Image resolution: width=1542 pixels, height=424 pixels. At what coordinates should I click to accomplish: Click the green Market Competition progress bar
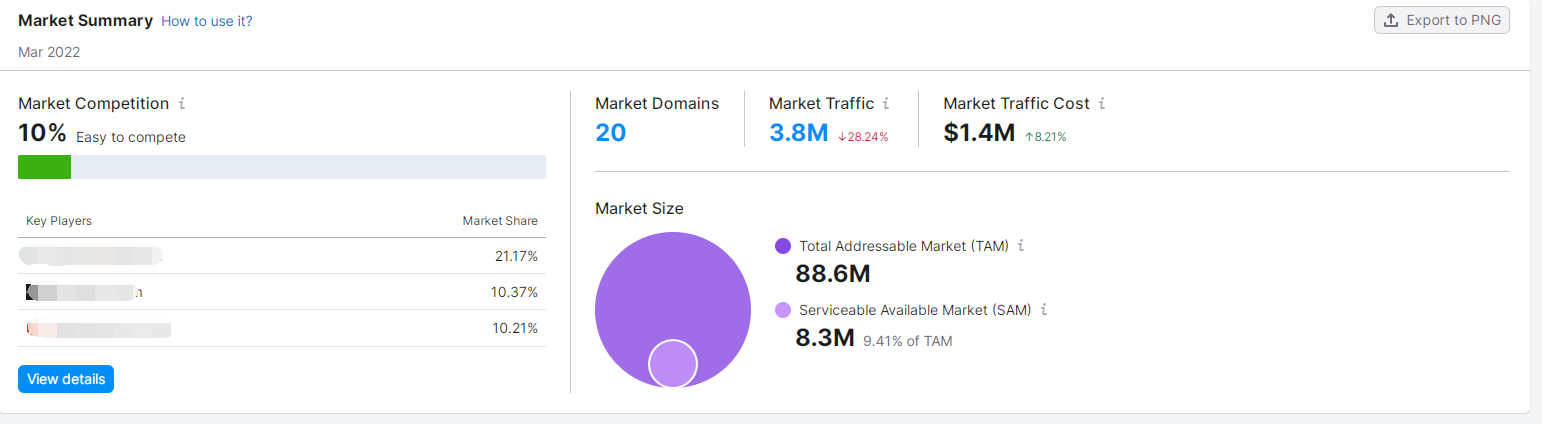point(44,167)
